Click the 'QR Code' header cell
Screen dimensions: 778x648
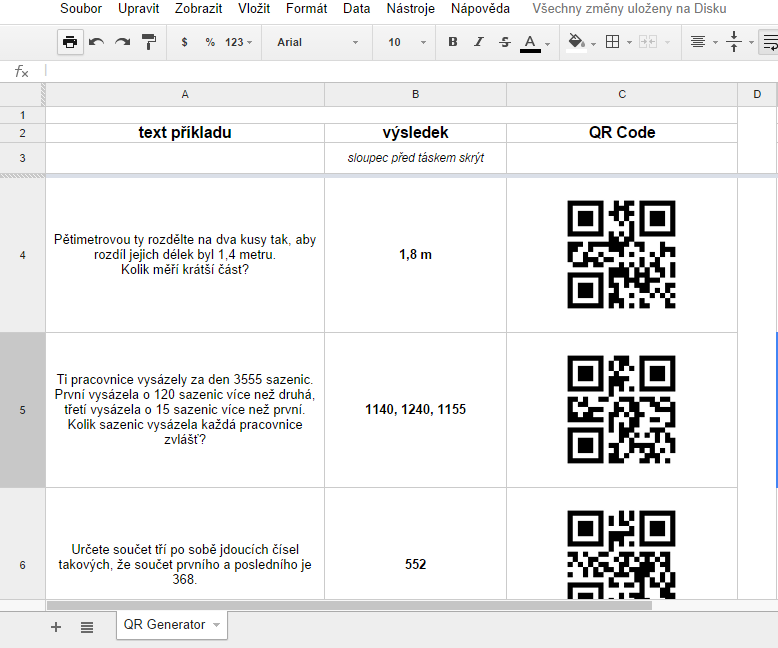622,133
